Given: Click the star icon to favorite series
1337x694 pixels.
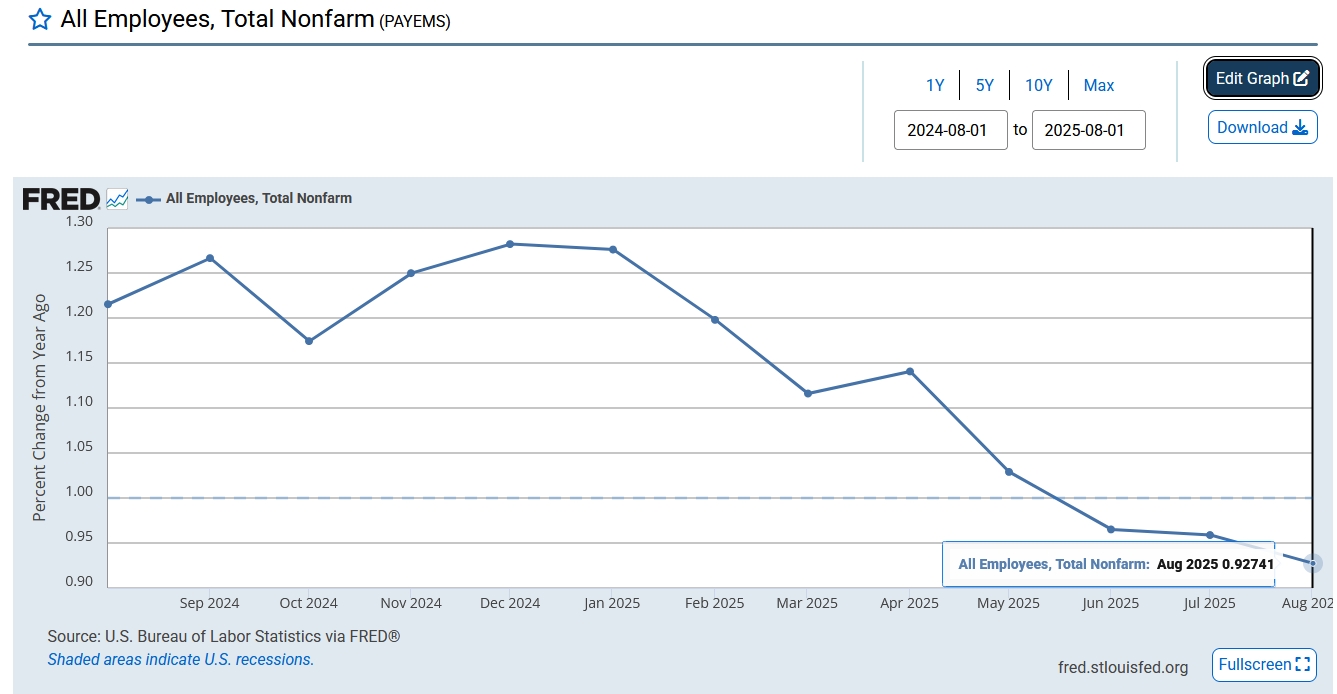Looking at the screenshot, I should pyautogui.click(x=39, y=19).
